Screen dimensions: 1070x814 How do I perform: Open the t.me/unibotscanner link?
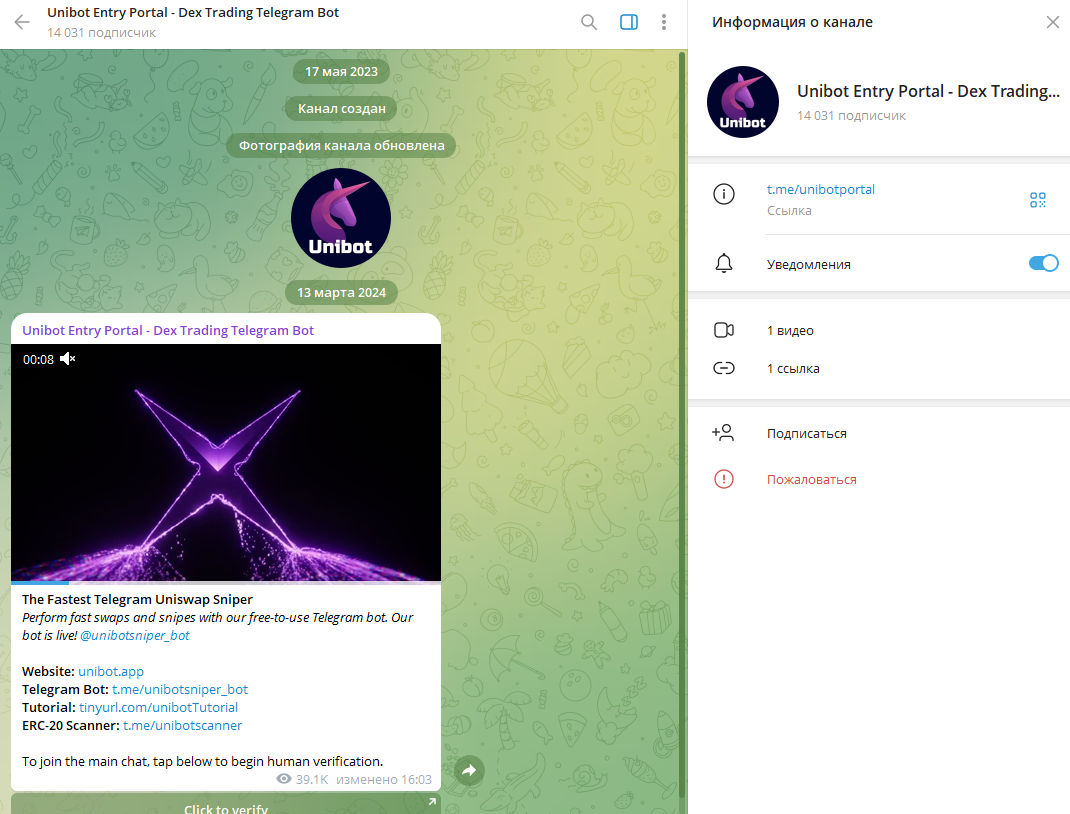coord(182,725)
